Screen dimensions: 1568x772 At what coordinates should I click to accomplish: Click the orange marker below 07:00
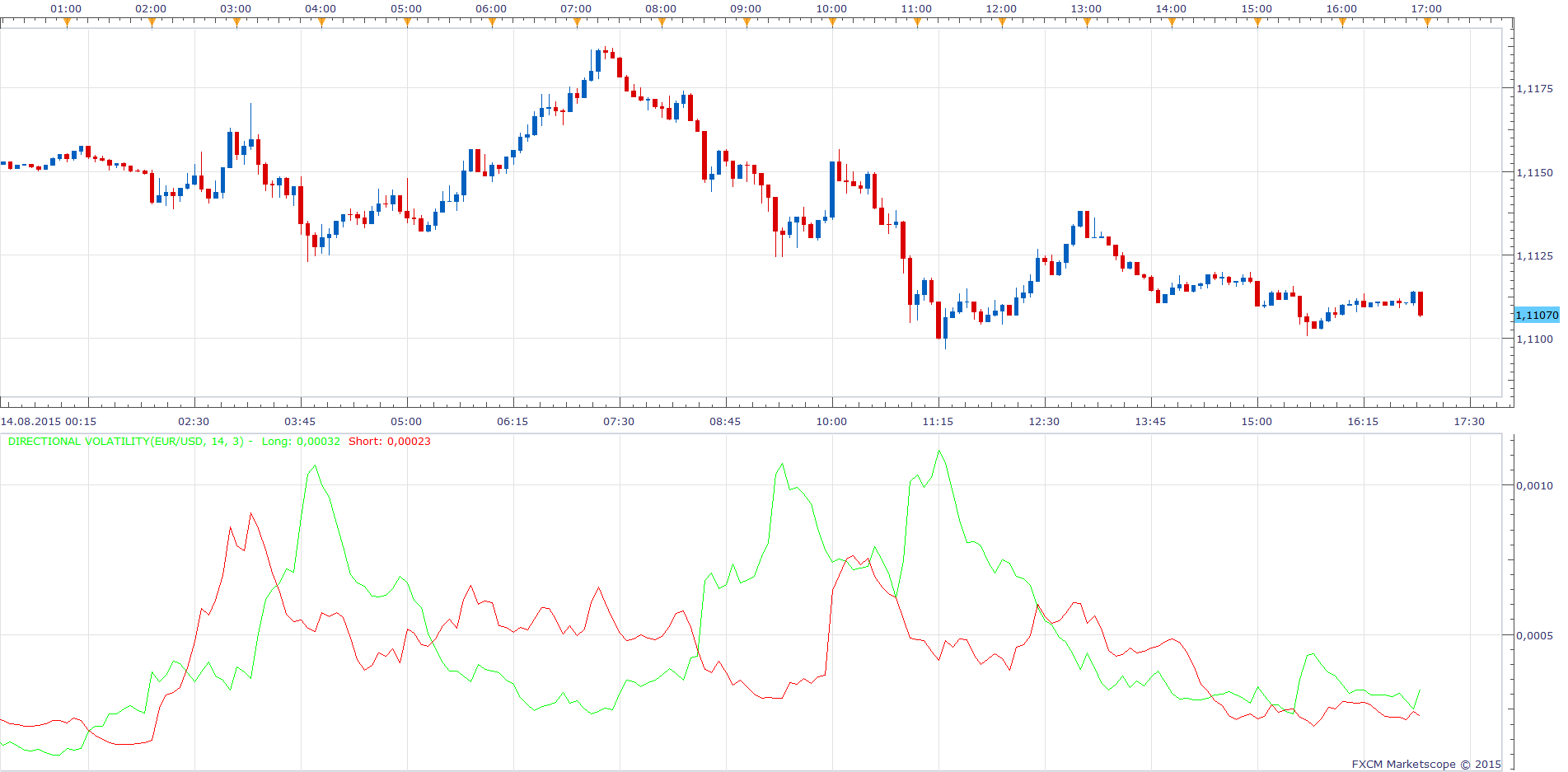(577, 23)
